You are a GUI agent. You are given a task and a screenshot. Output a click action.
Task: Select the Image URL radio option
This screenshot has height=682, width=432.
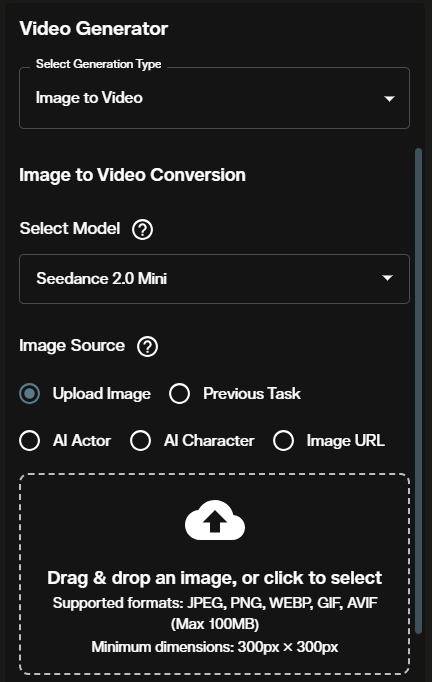pyautogui.click(x=284, y=441)
